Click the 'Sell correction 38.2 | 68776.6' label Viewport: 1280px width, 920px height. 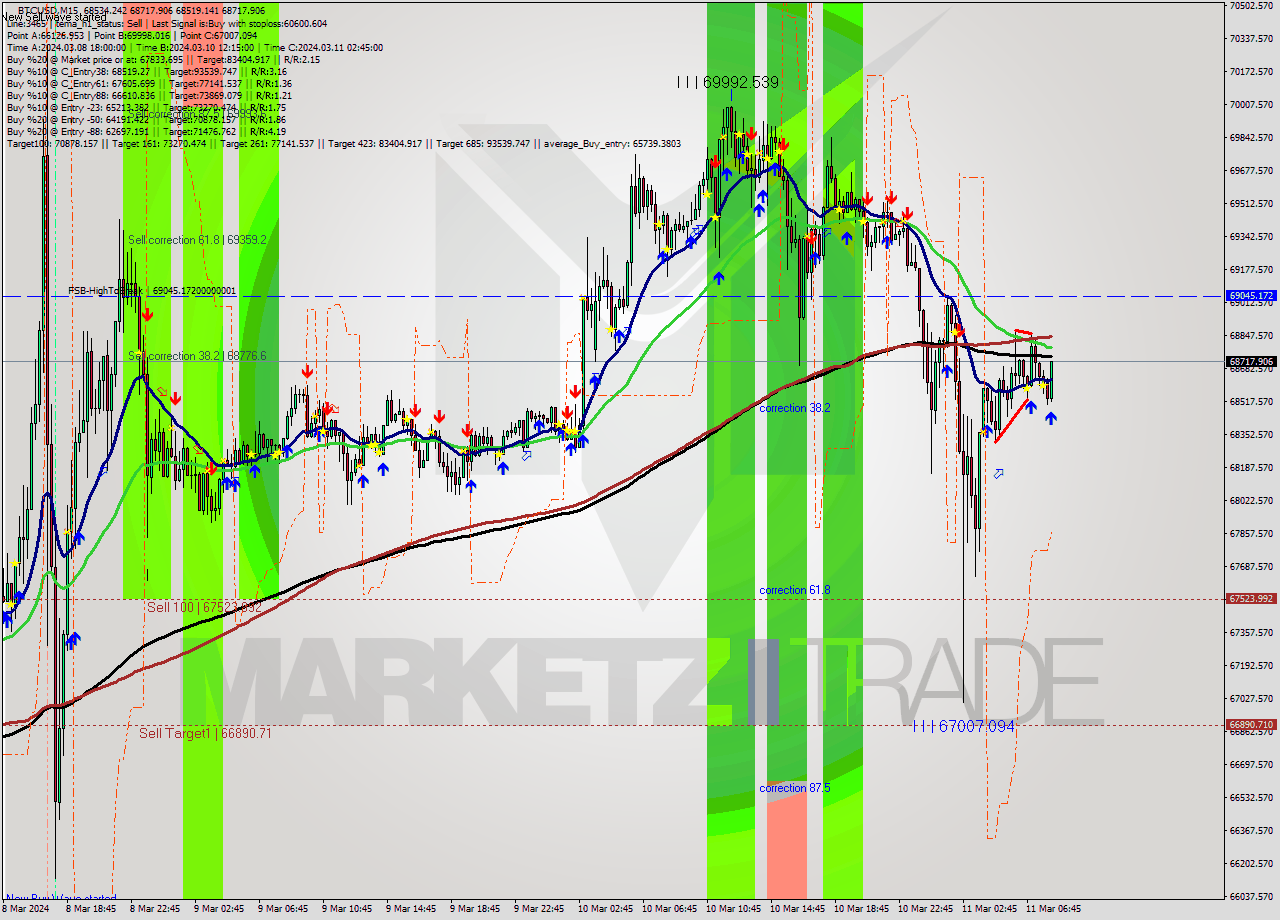pos(197,356)
